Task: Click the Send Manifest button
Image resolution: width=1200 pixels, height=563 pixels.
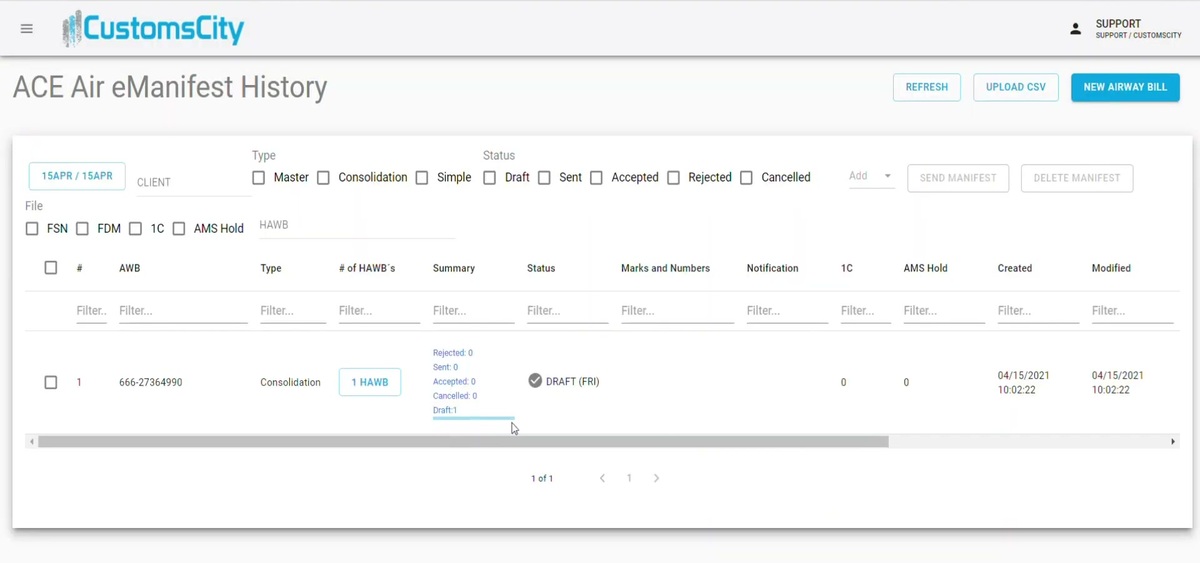Action: click(958, 178)
